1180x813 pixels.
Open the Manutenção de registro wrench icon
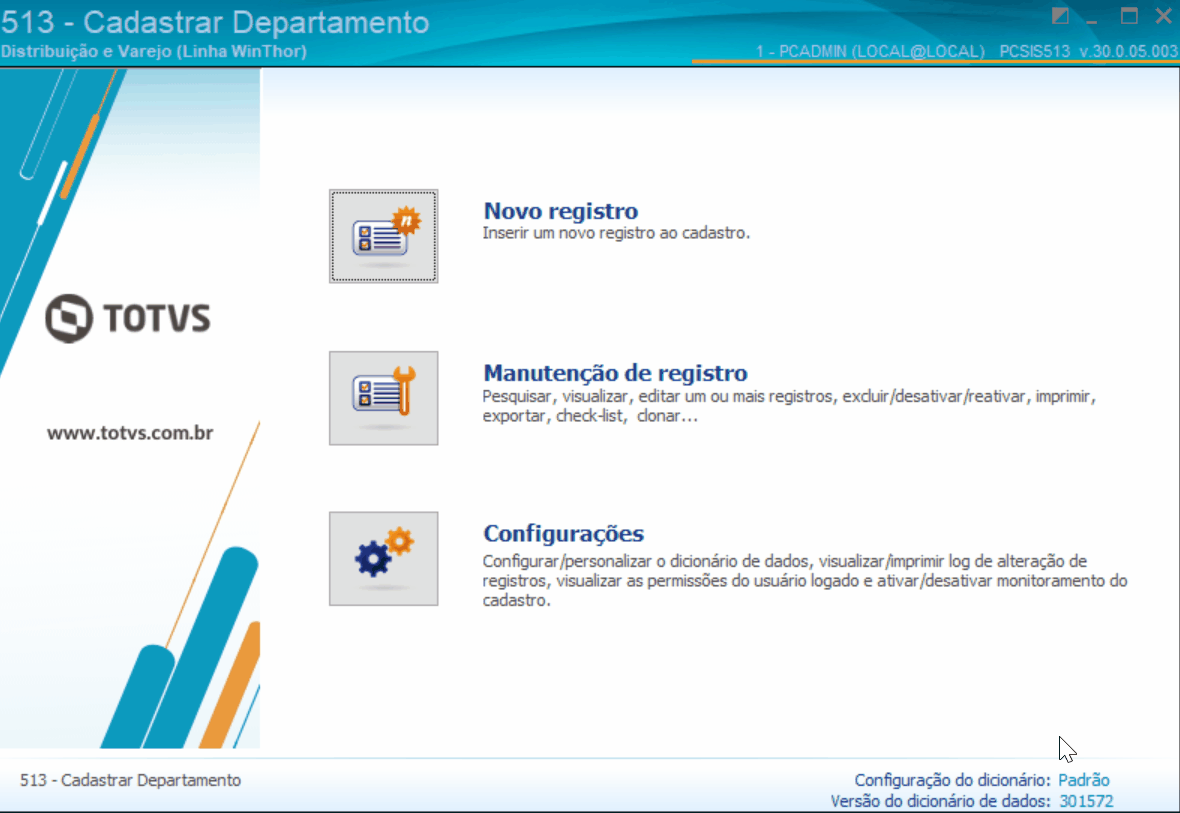pos(383,398)
